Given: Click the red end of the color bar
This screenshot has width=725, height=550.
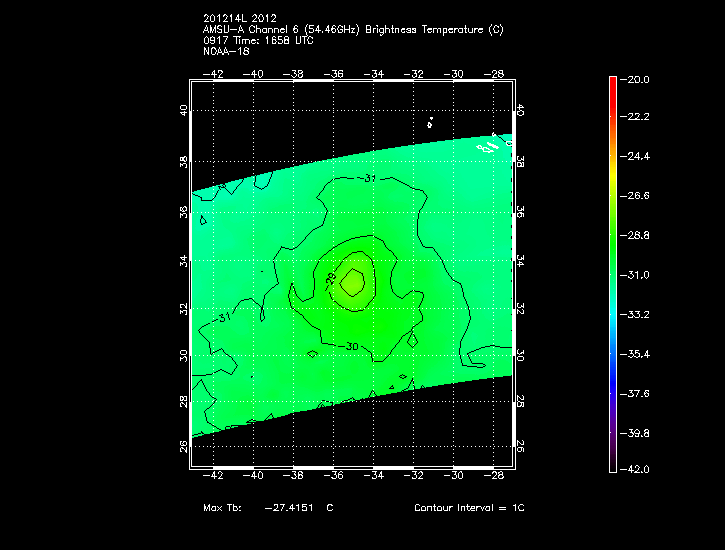Looking at the screenshot, I should pos(612,84).
